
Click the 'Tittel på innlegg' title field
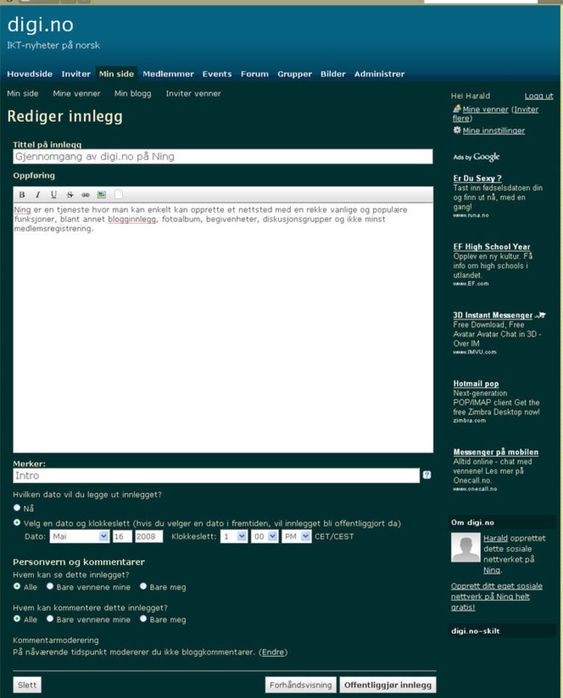[x=223, y=157]
